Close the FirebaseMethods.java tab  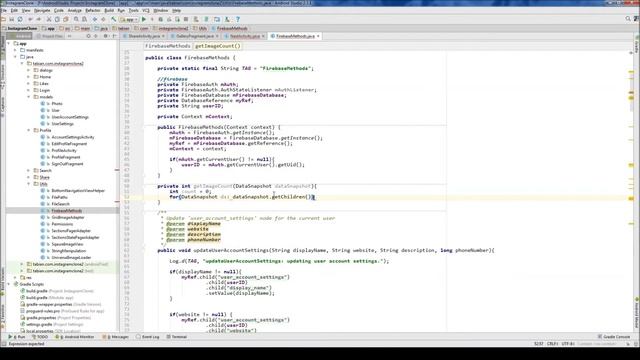pos(318,36)
